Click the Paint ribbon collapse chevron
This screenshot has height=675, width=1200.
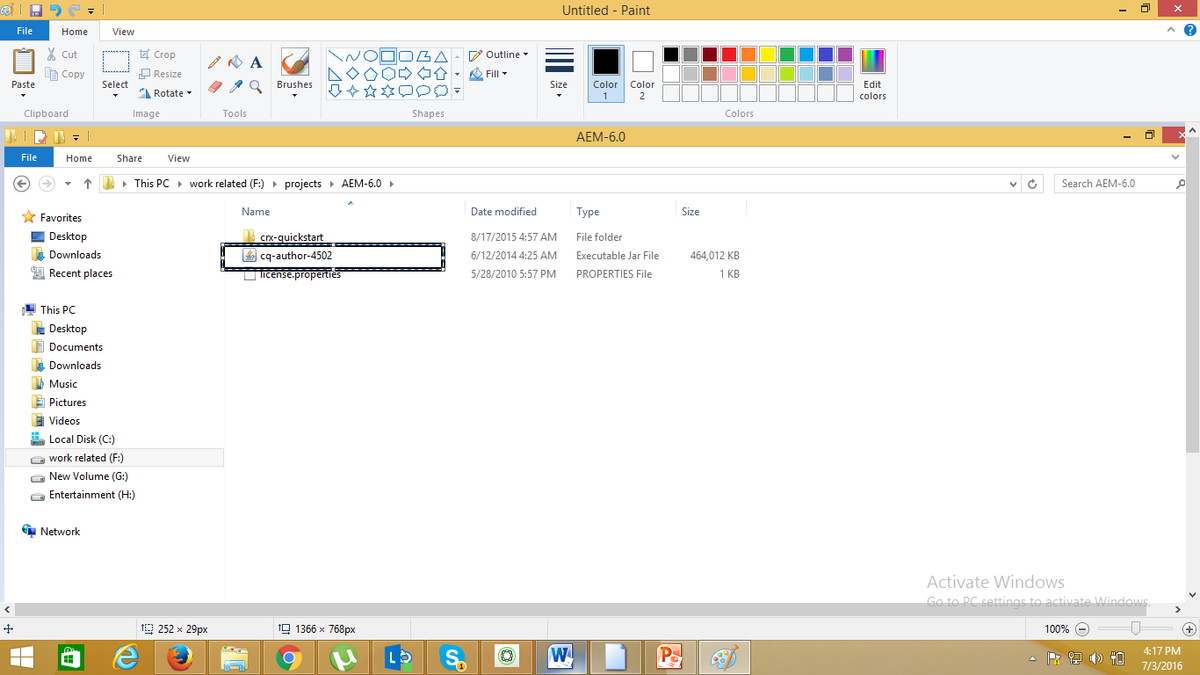1171,31
